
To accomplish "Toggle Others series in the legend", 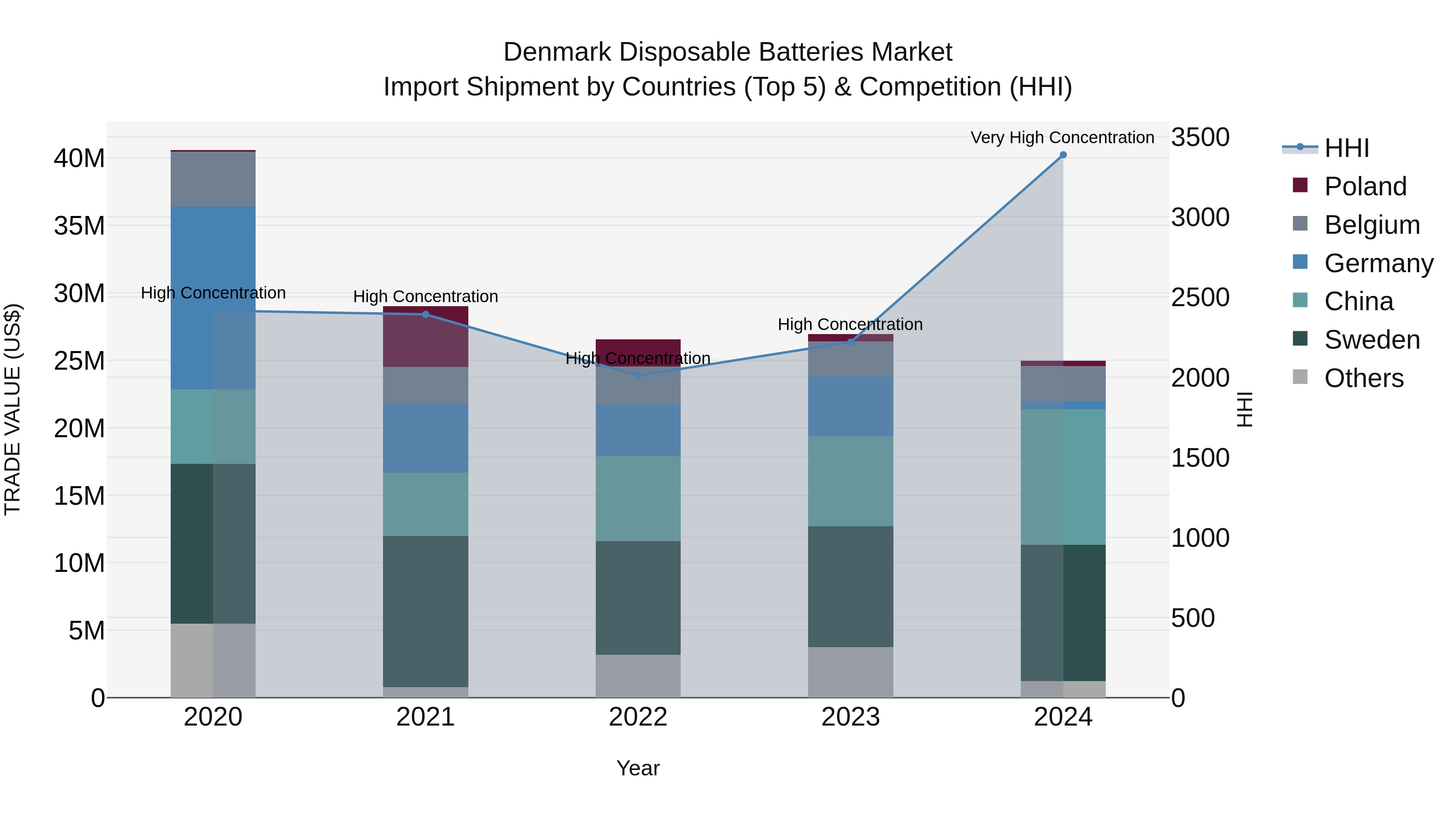I will (1348, 378).
